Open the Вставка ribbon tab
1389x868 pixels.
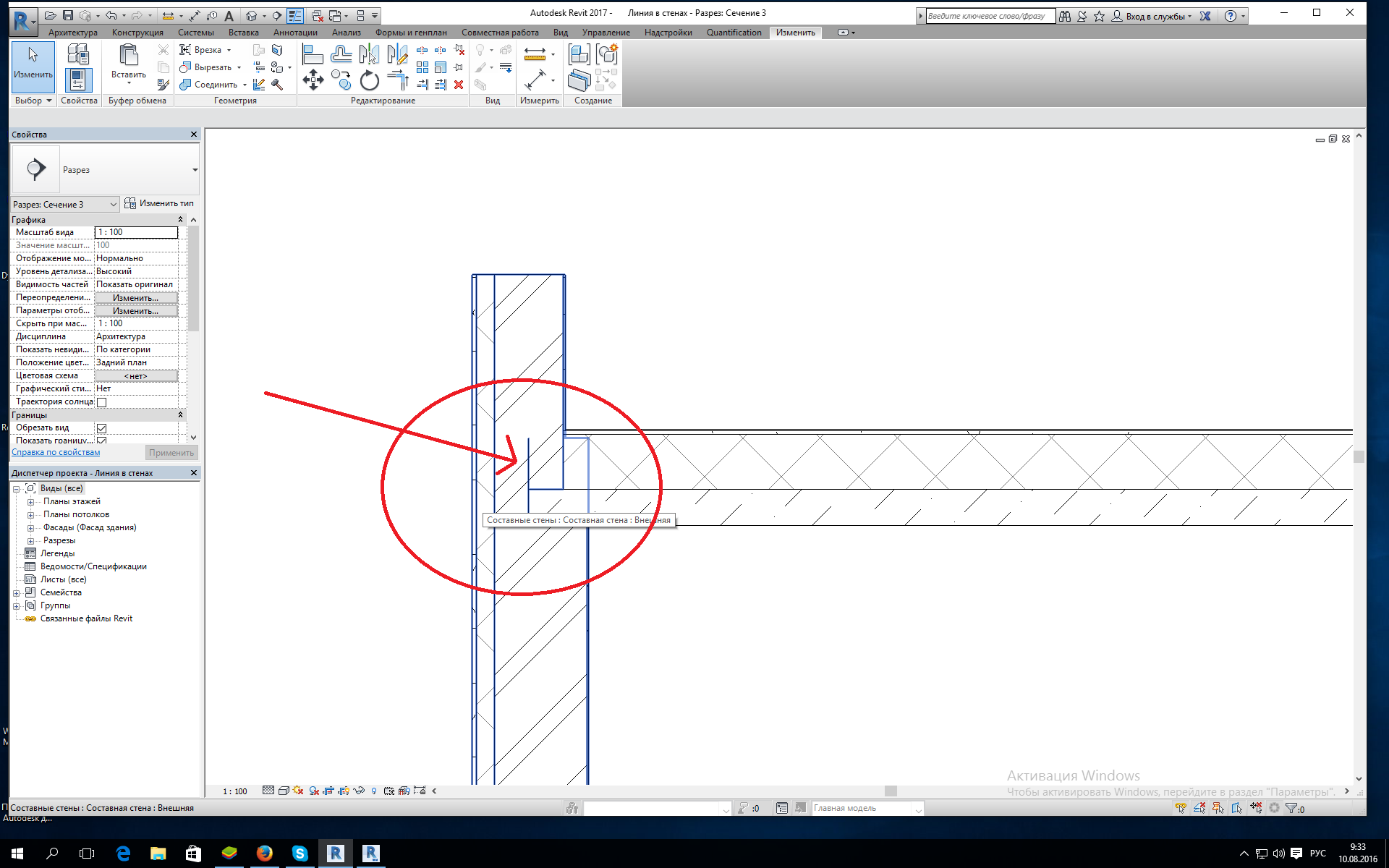coord(243,33)
